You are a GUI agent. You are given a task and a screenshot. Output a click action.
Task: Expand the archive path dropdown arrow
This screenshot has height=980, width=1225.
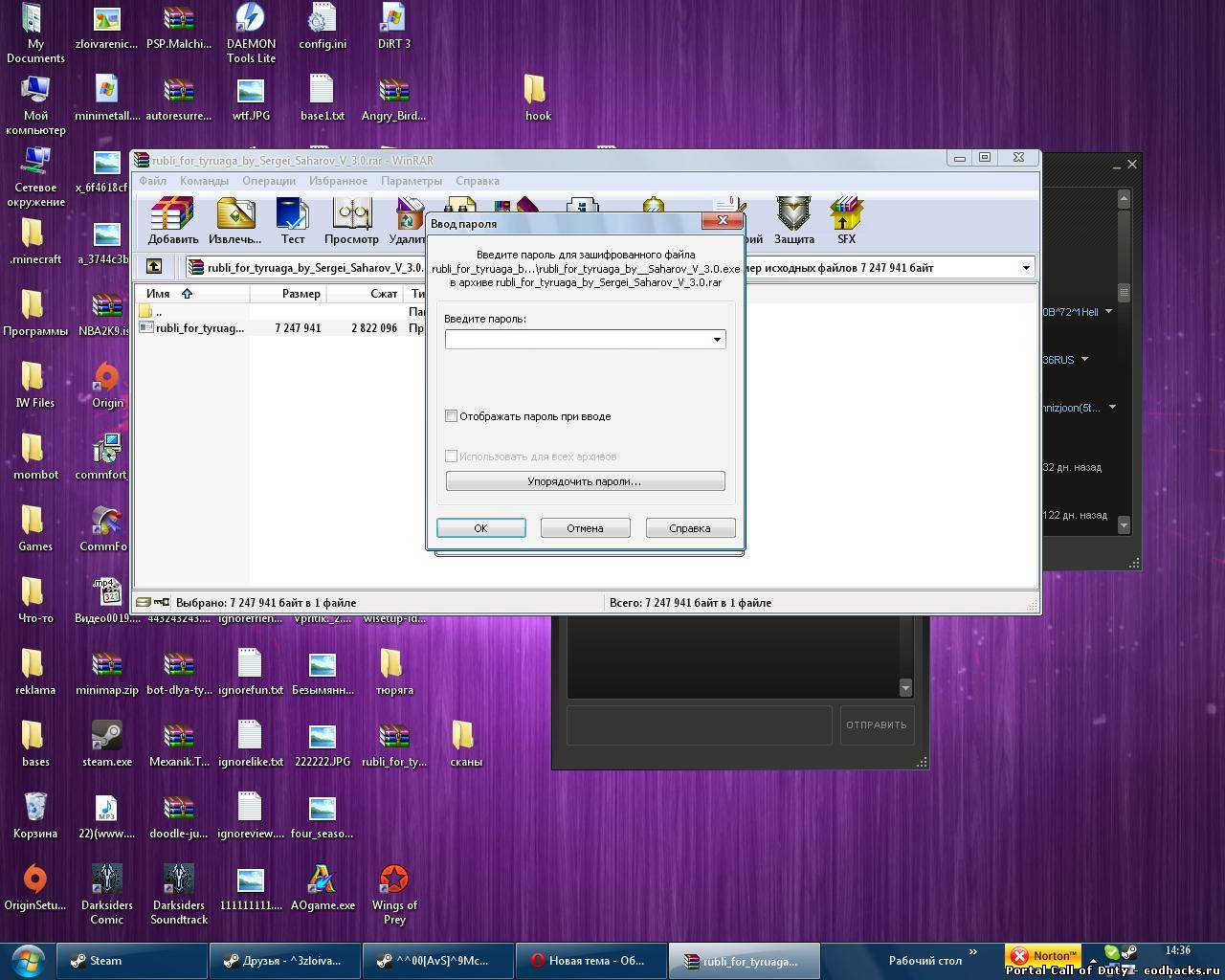(x=1026, y=268)
